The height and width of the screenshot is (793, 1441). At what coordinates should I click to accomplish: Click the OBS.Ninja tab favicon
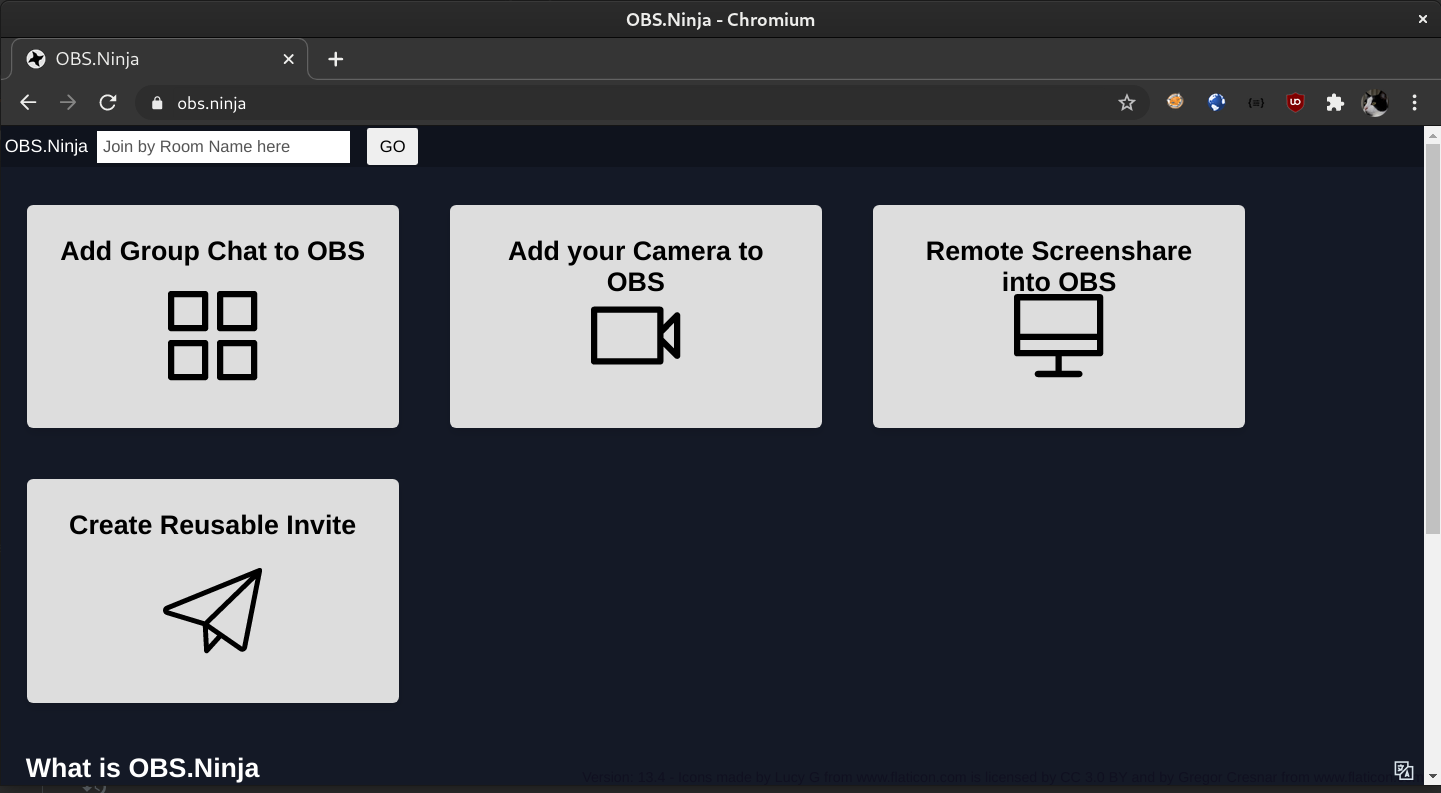36,59
